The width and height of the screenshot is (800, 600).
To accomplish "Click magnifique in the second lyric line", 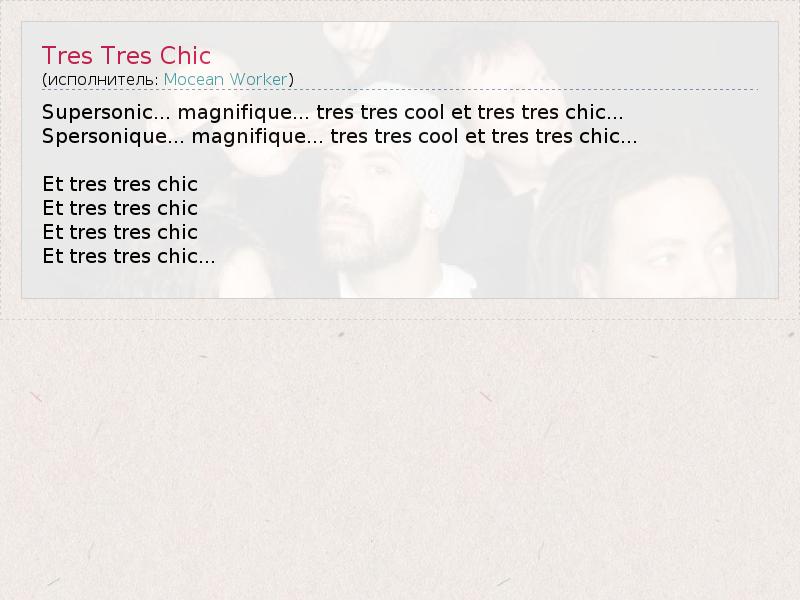I will [250, 137].
